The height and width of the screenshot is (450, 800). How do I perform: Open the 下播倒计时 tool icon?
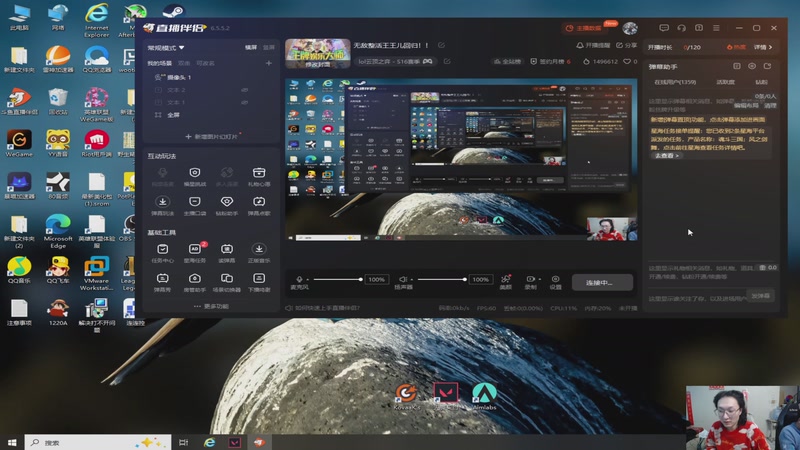(259, 282)
